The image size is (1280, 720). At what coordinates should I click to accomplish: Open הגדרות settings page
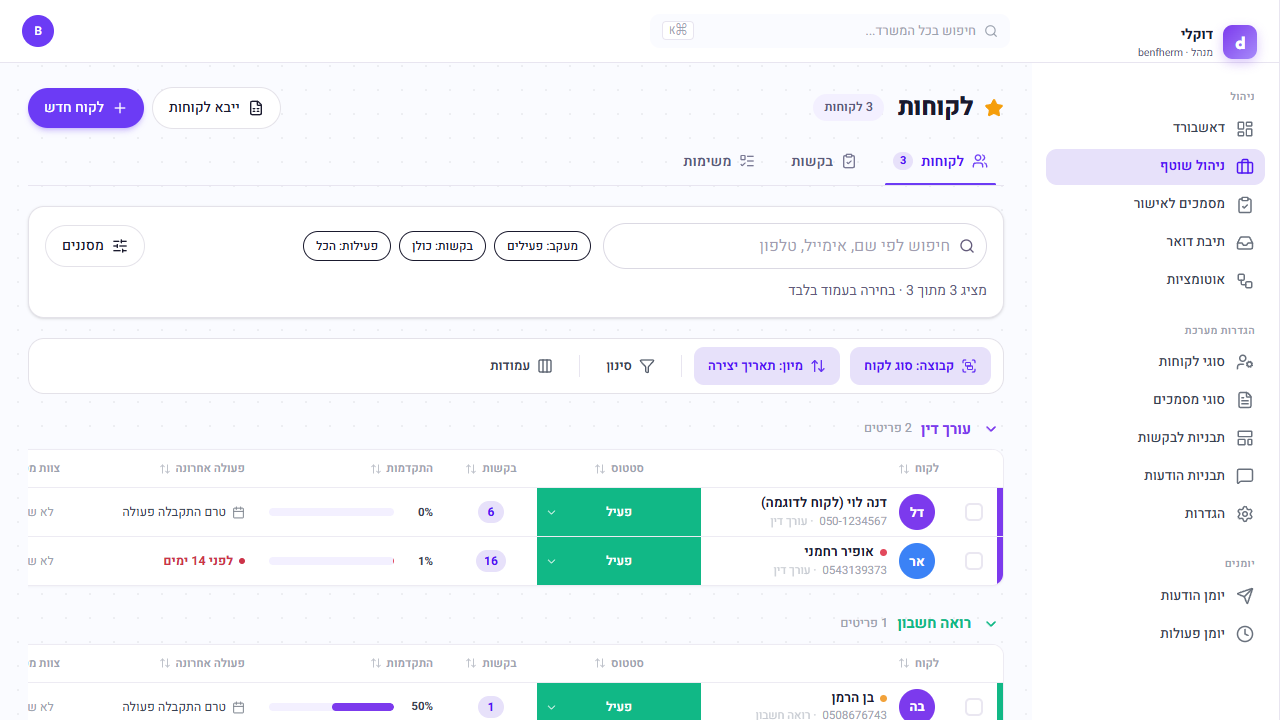1155,513
